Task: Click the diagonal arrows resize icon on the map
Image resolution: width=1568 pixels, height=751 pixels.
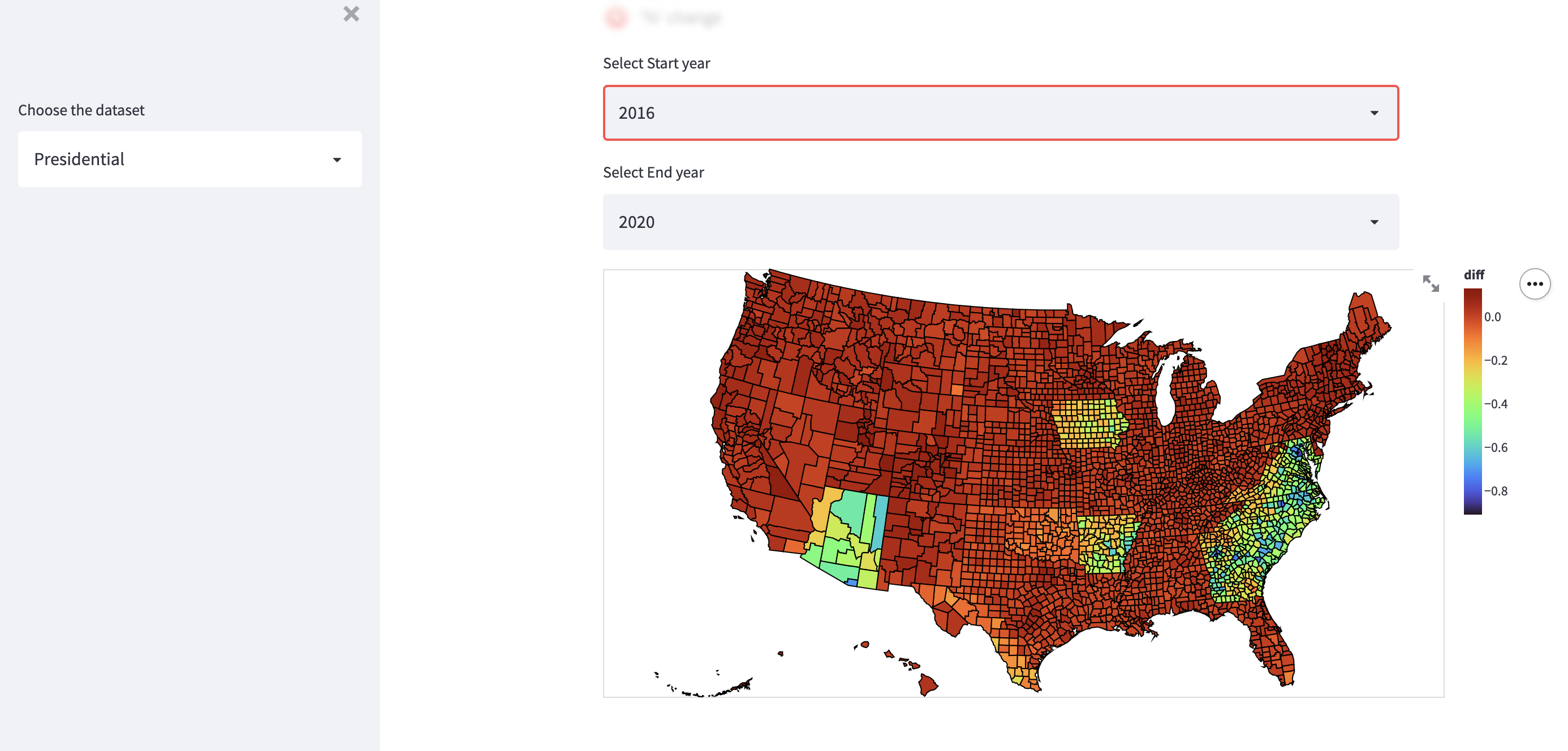Action: (x=1431, y=283)
